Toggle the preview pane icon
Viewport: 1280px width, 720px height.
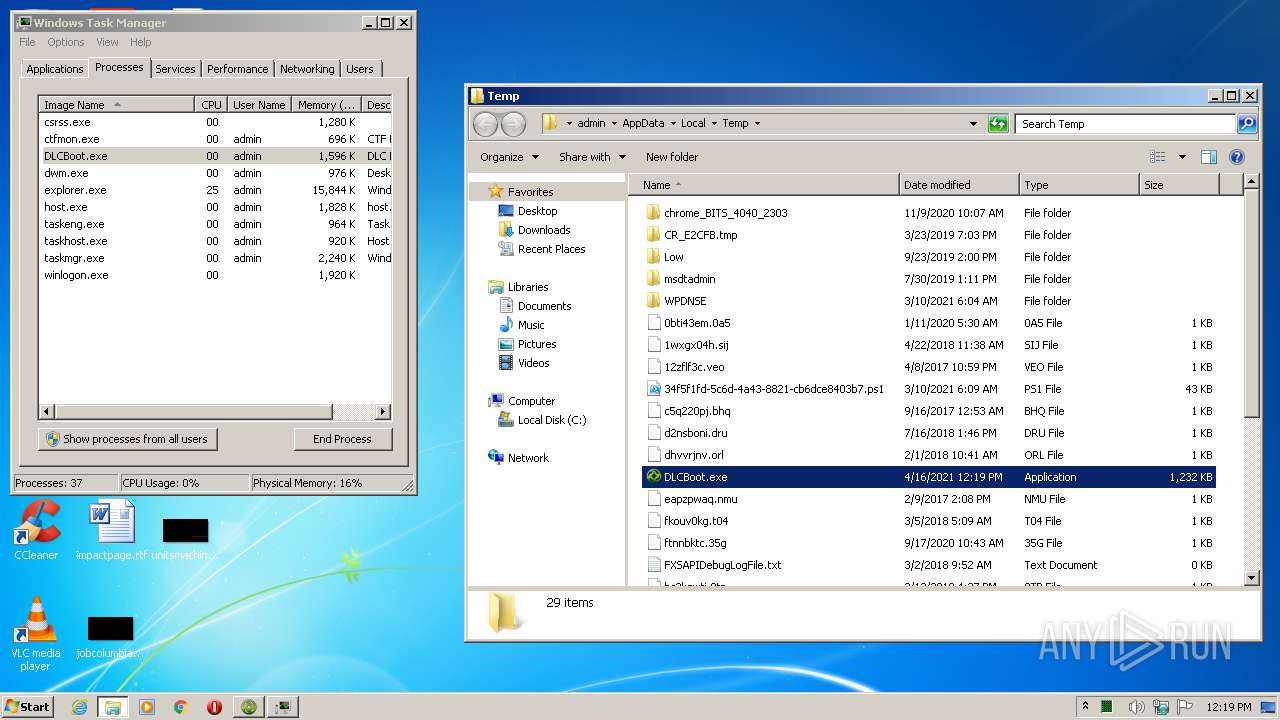(1208, 157)
